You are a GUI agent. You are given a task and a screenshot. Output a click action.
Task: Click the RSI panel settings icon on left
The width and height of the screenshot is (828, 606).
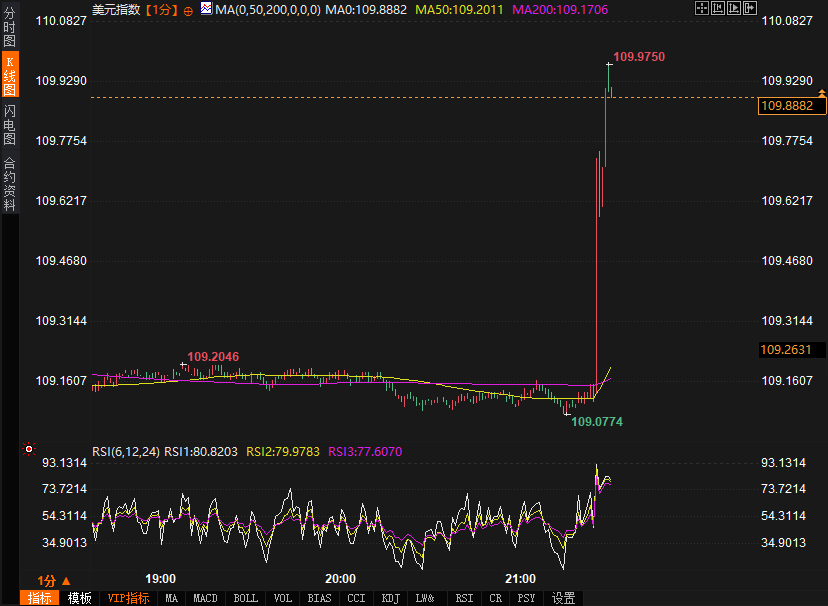click(29, 450)
